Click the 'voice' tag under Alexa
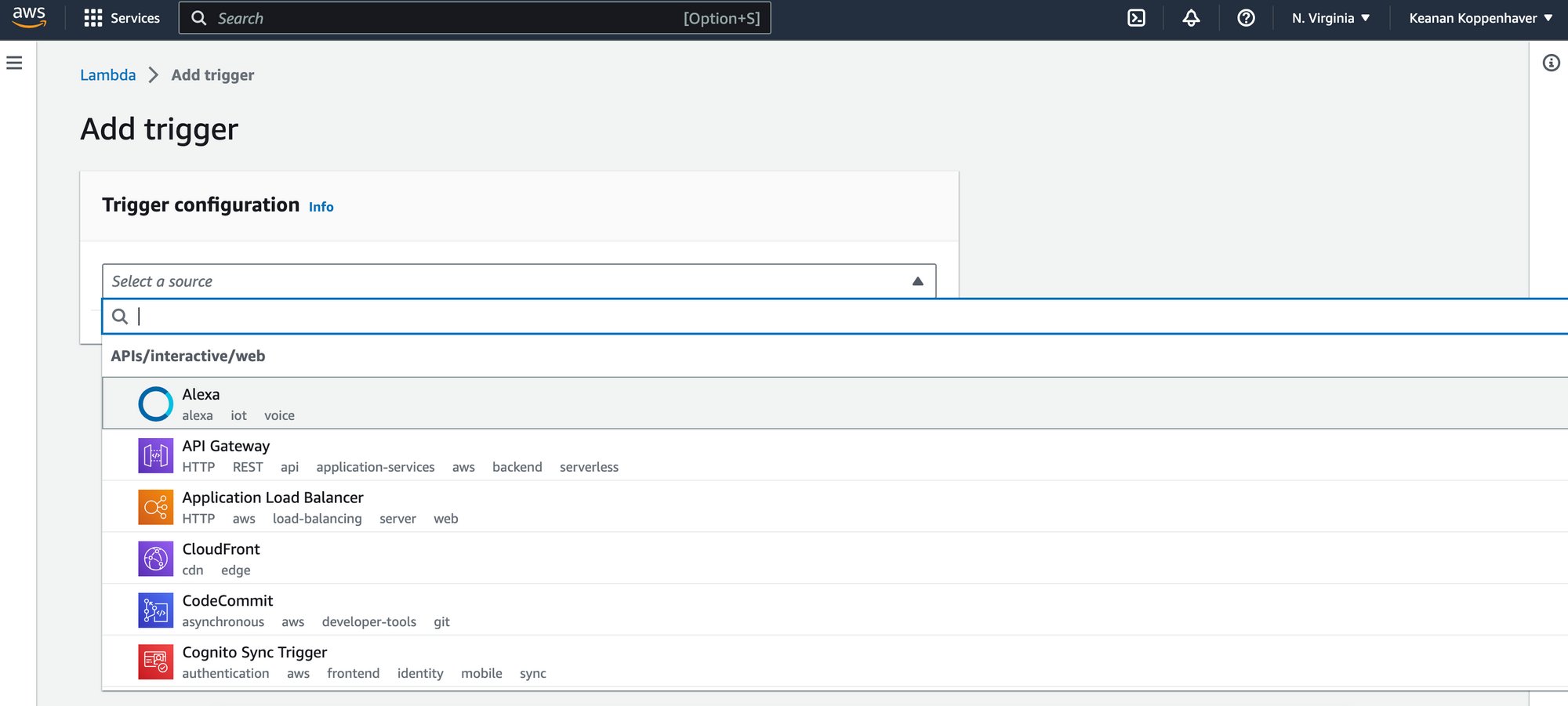The width and height of the screenshot is (1568, 706). [279, 415]
